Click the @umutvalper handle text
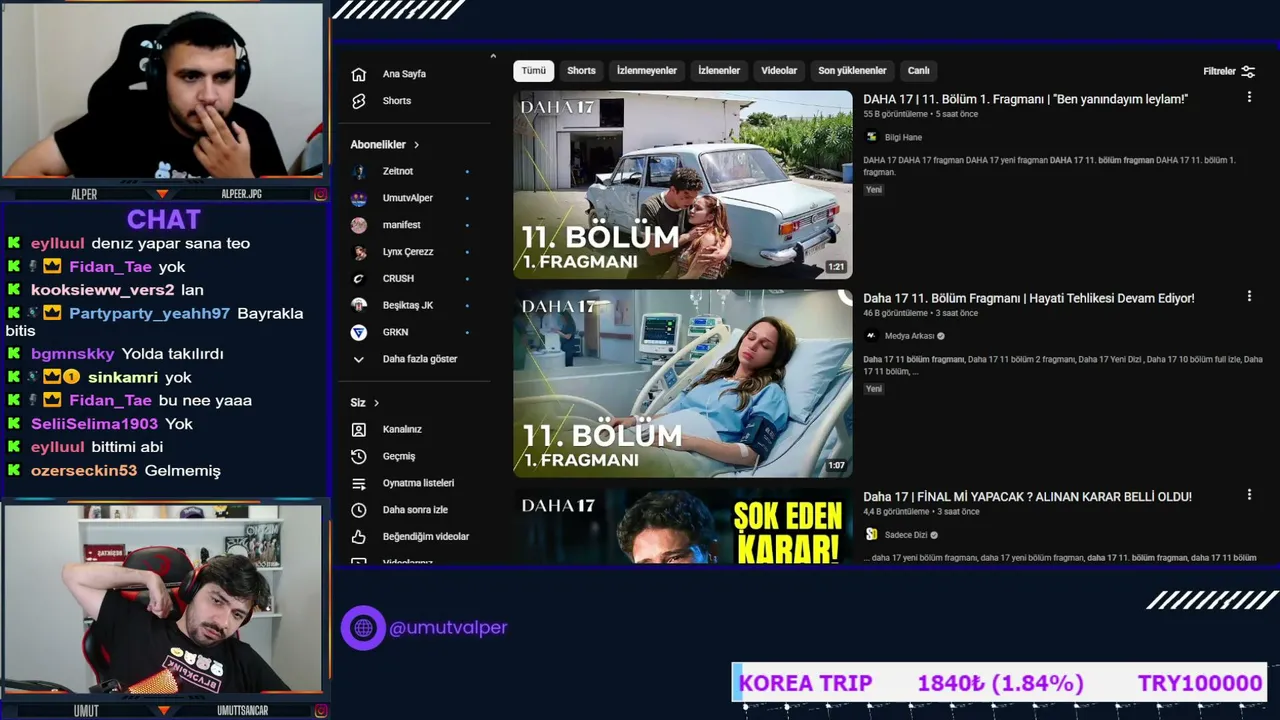The width and height of the screenshot is (1280, 720). (448, 628)
